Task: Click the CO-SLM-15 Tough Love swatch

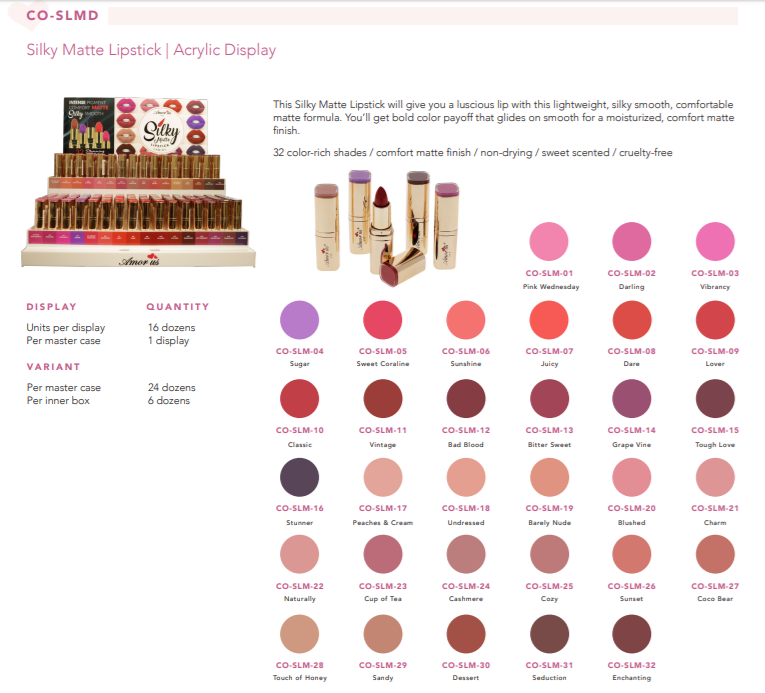Action: [x=715, y=399]
